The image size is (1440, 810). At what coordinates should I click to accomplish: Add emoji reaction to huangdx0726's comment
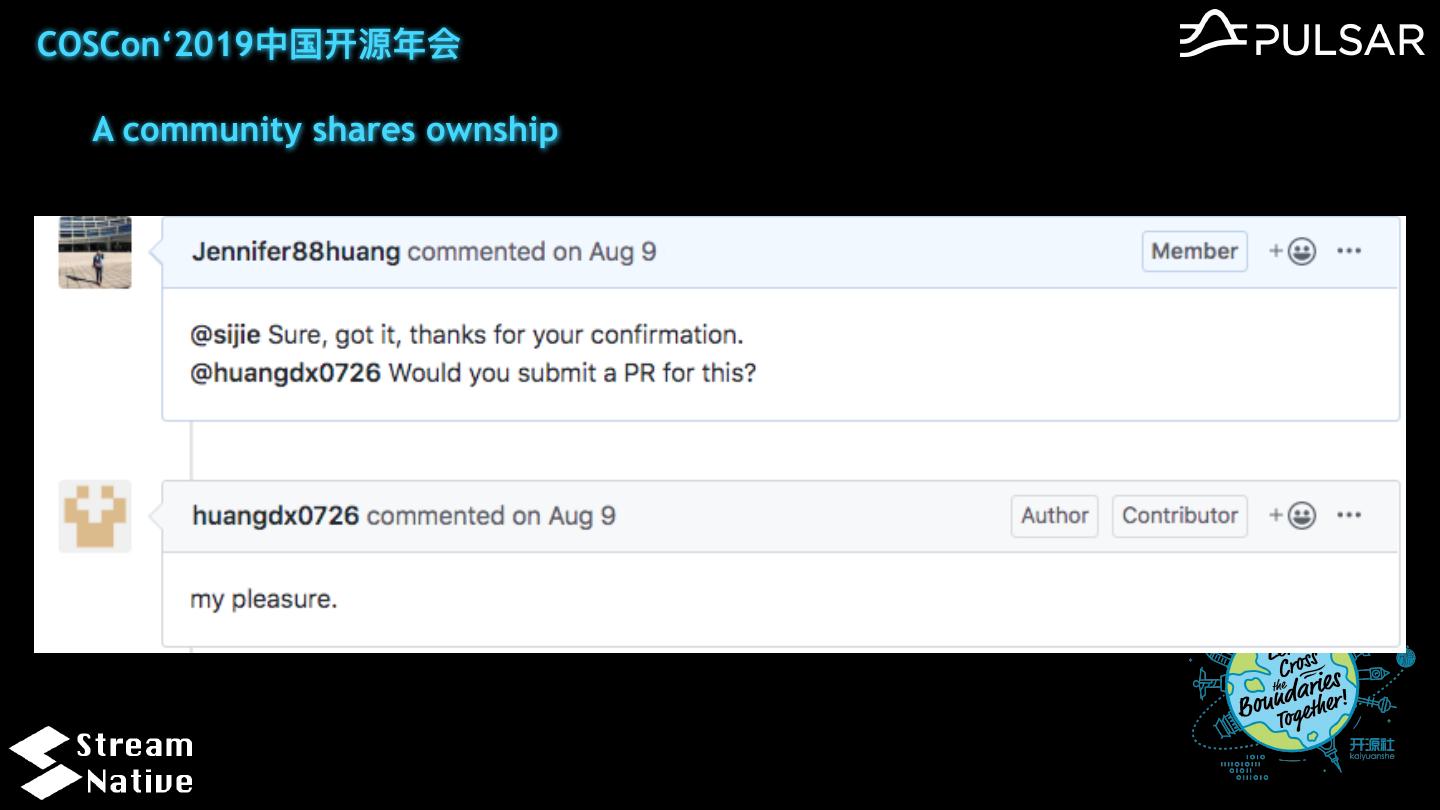point(1292,516)
